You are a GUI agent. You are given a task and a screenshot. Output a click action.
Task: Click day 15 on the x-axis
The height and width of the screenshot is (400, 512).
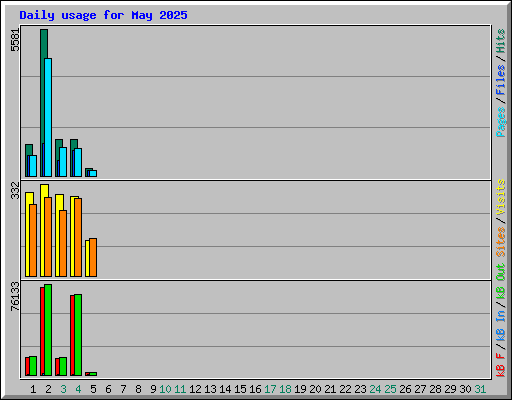click(240, 389)
